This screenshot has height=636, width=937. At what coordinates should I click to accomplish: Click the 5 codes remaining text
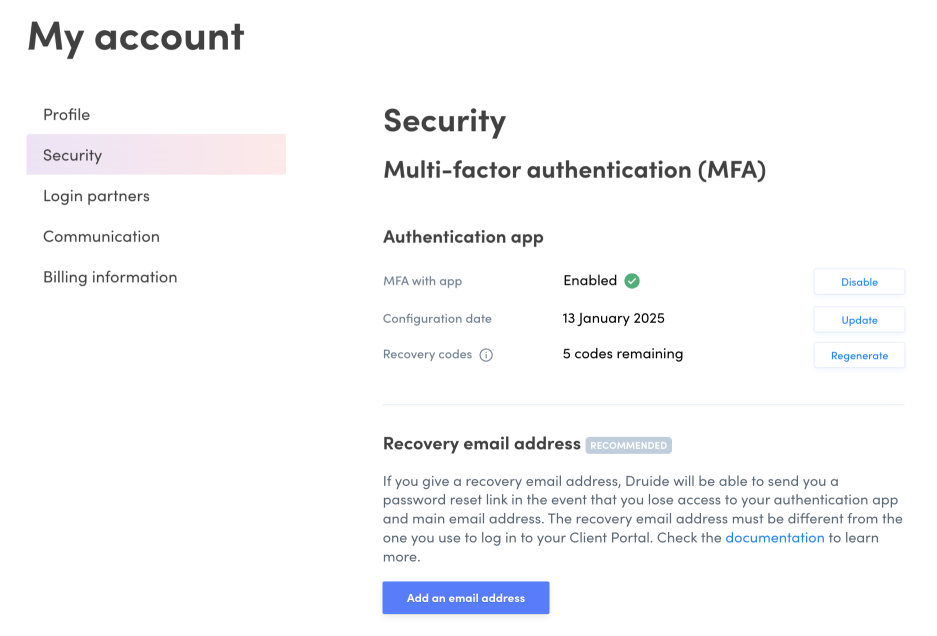click(622, 354)
